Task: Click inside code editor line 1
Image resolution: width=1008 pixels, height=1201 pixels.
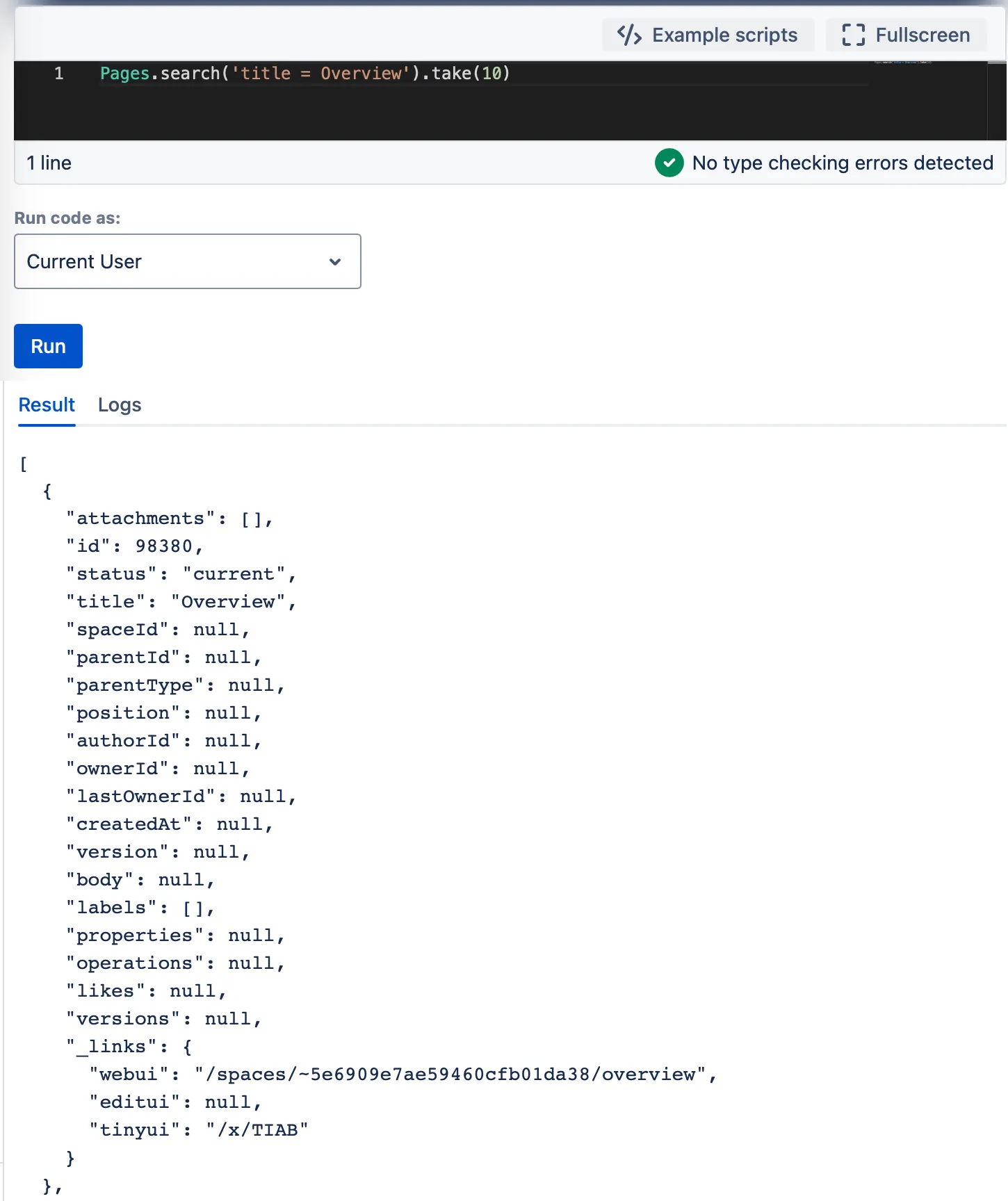Action: (305, 74)
